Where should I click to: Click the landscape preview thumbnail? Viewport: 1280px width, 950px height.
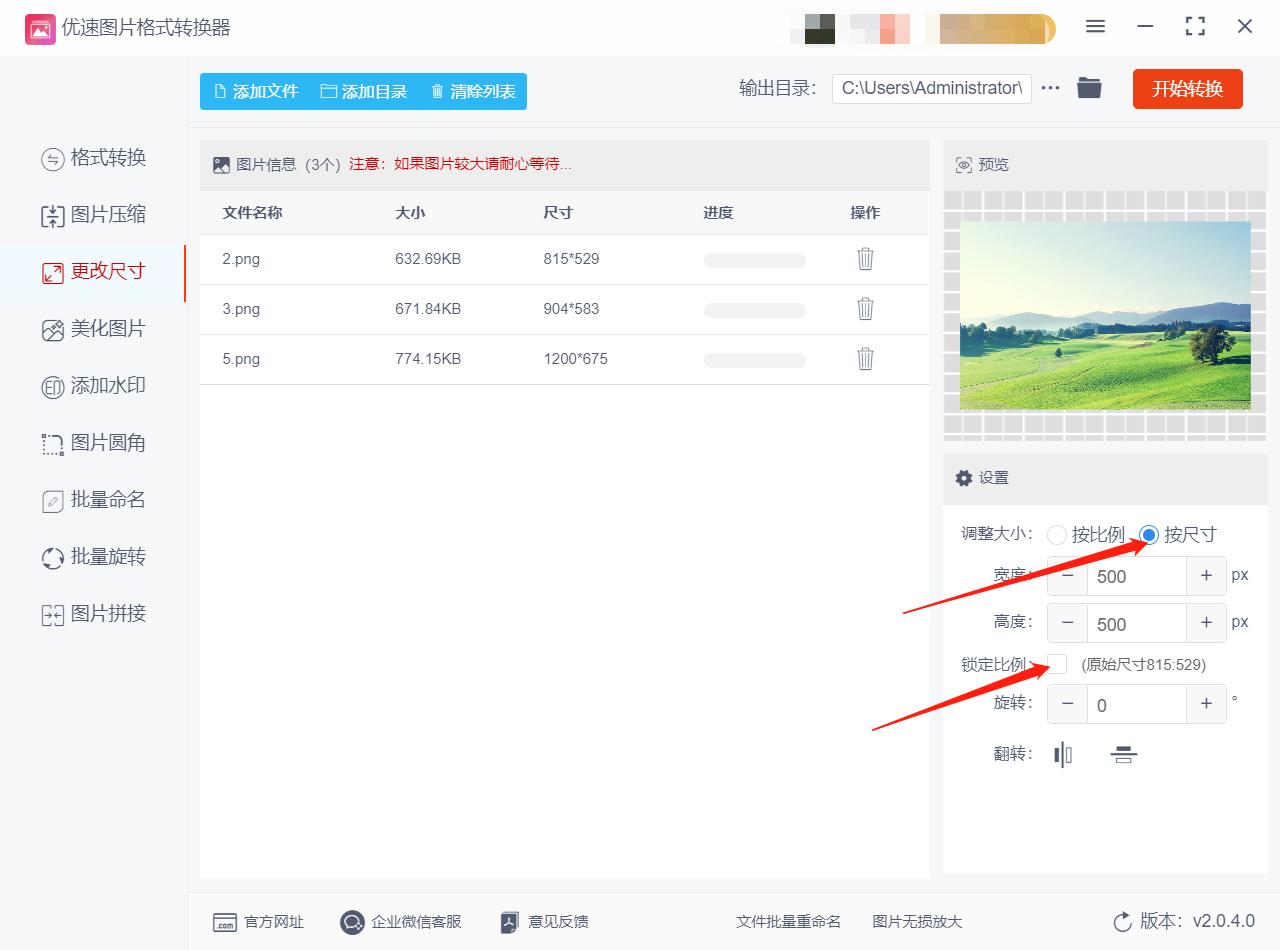(x=1104, y=313)
